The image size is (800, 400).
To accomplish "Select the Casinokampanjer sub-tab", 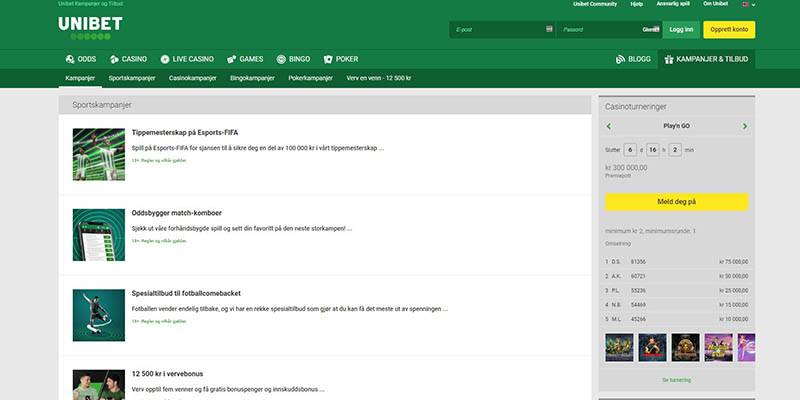I will click(x=192, y=78).
